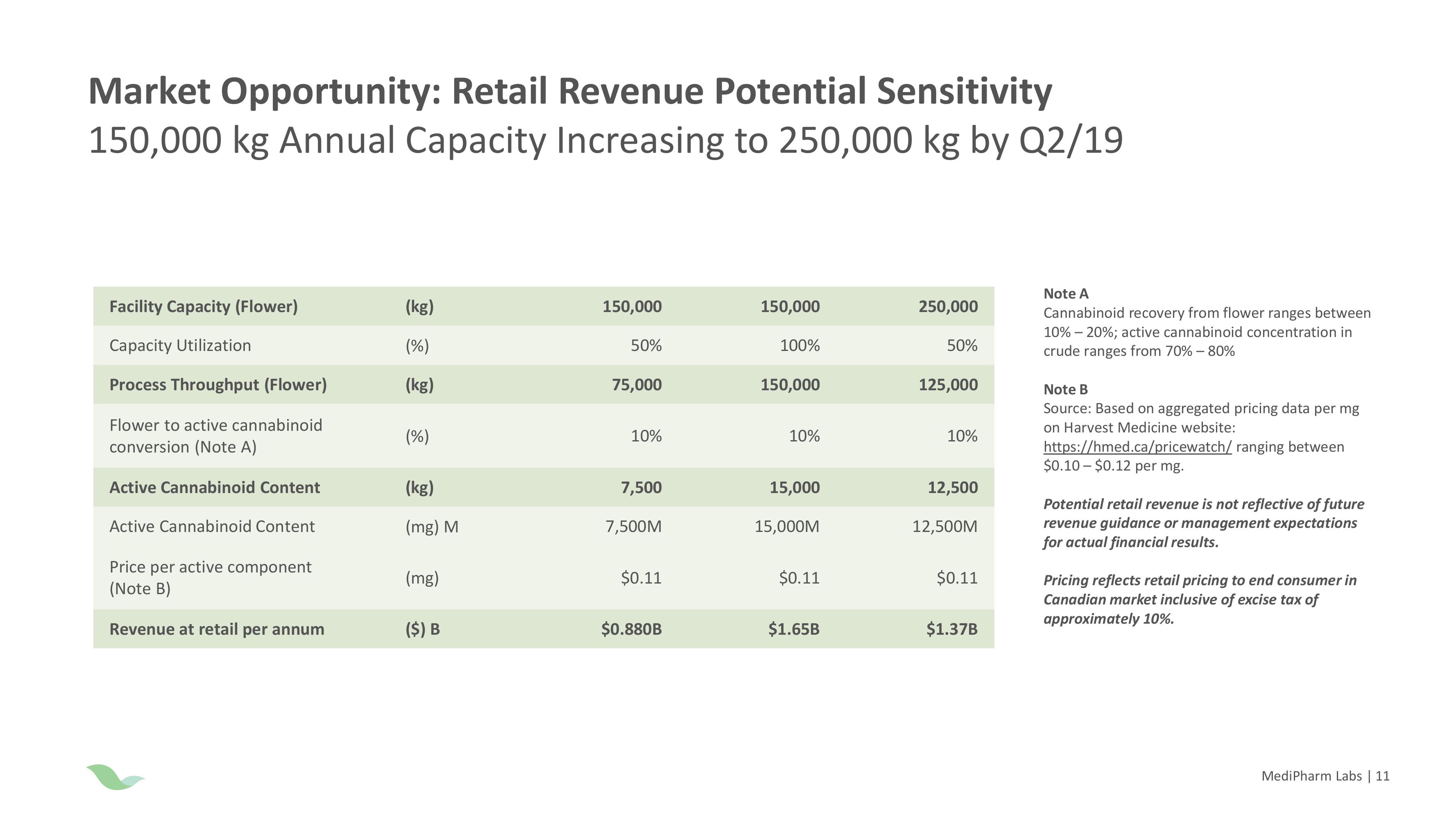Select 'Process Throughput (Flower)' row label
The image size is (1456, 819).
218,385
